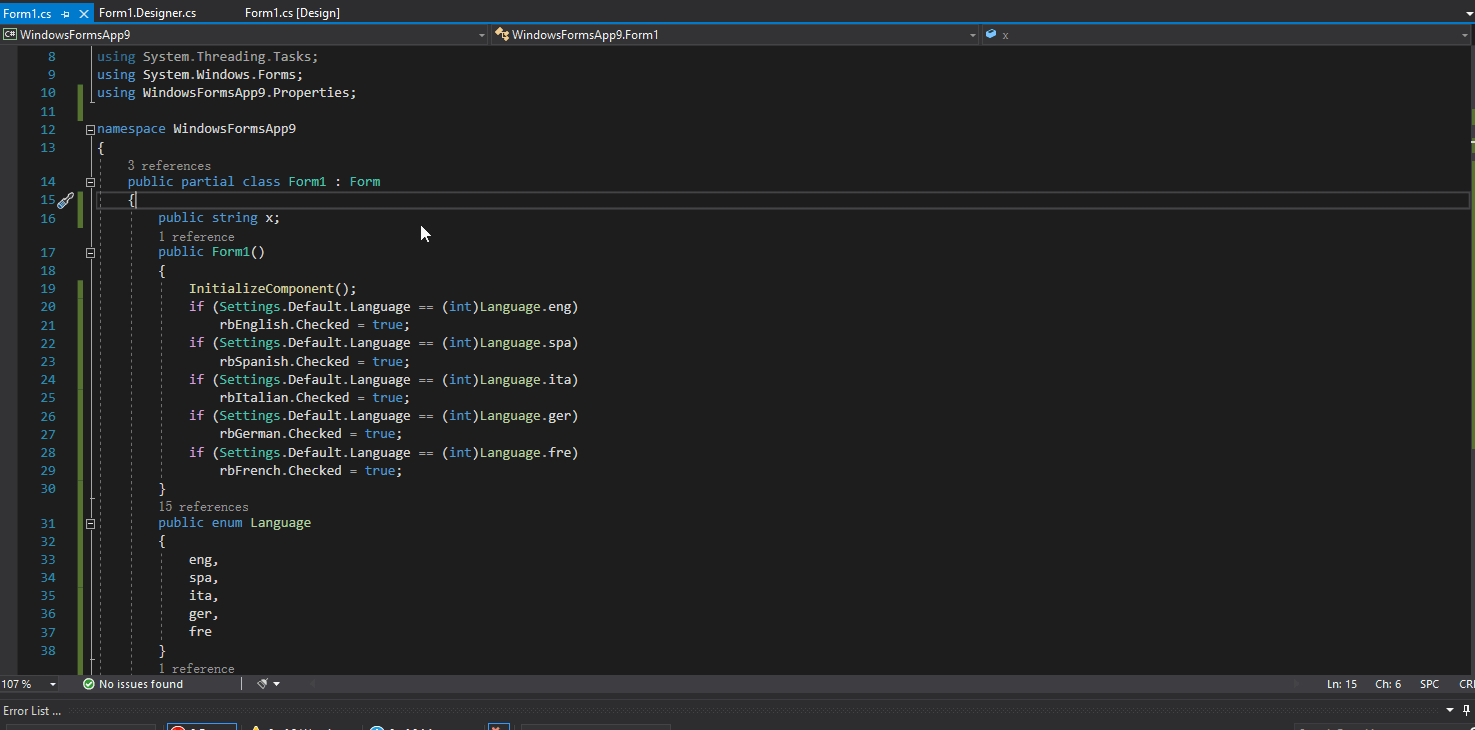1475x730 pixels.
Task: Collapse the Language enum block
Action: click(90, 523)
